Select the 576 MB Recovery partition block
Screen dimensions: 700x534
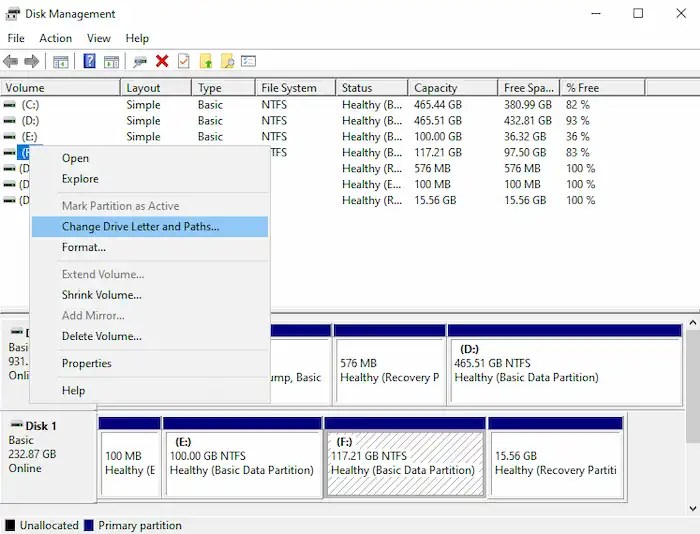tap(390, 365)
